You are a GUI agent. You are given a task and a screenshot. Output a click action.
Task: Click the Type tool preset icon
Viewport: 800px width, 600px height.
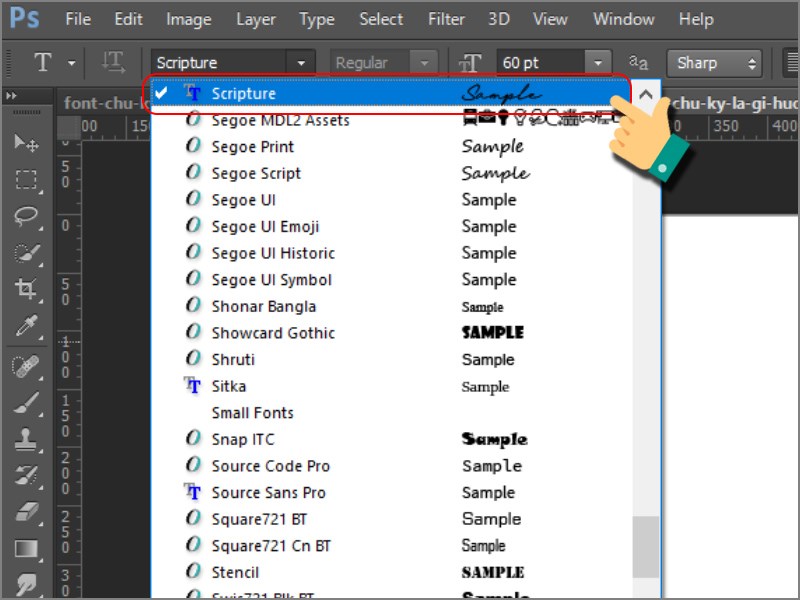pyautogui.click(x=43, y=62)
